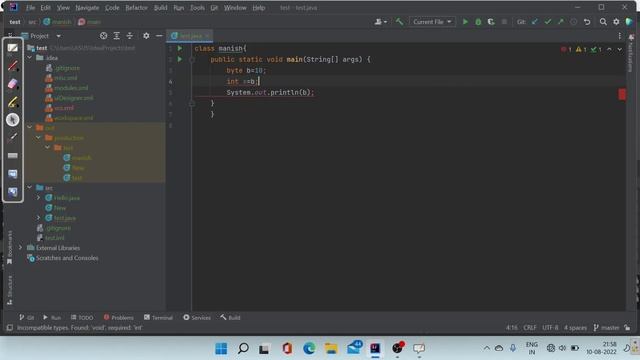The height and width of the screenshot is (360, 640).
Task: Go to next highlighted error down arrow
Action: [x=620, y=49]
